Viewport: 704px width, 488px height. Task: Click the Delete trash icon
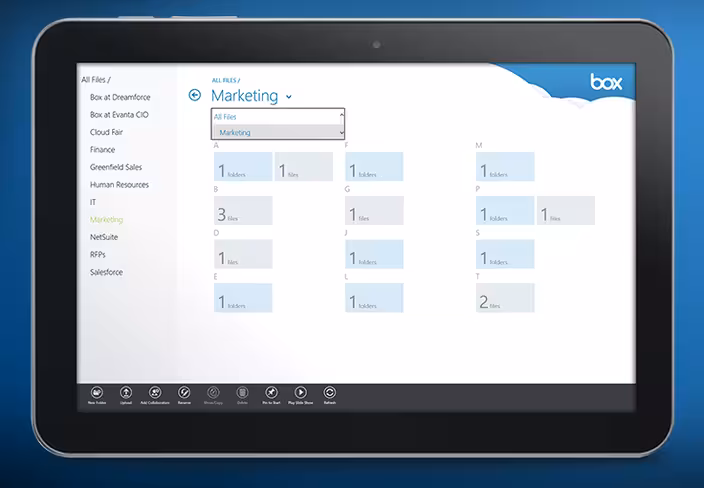(242, 393)
